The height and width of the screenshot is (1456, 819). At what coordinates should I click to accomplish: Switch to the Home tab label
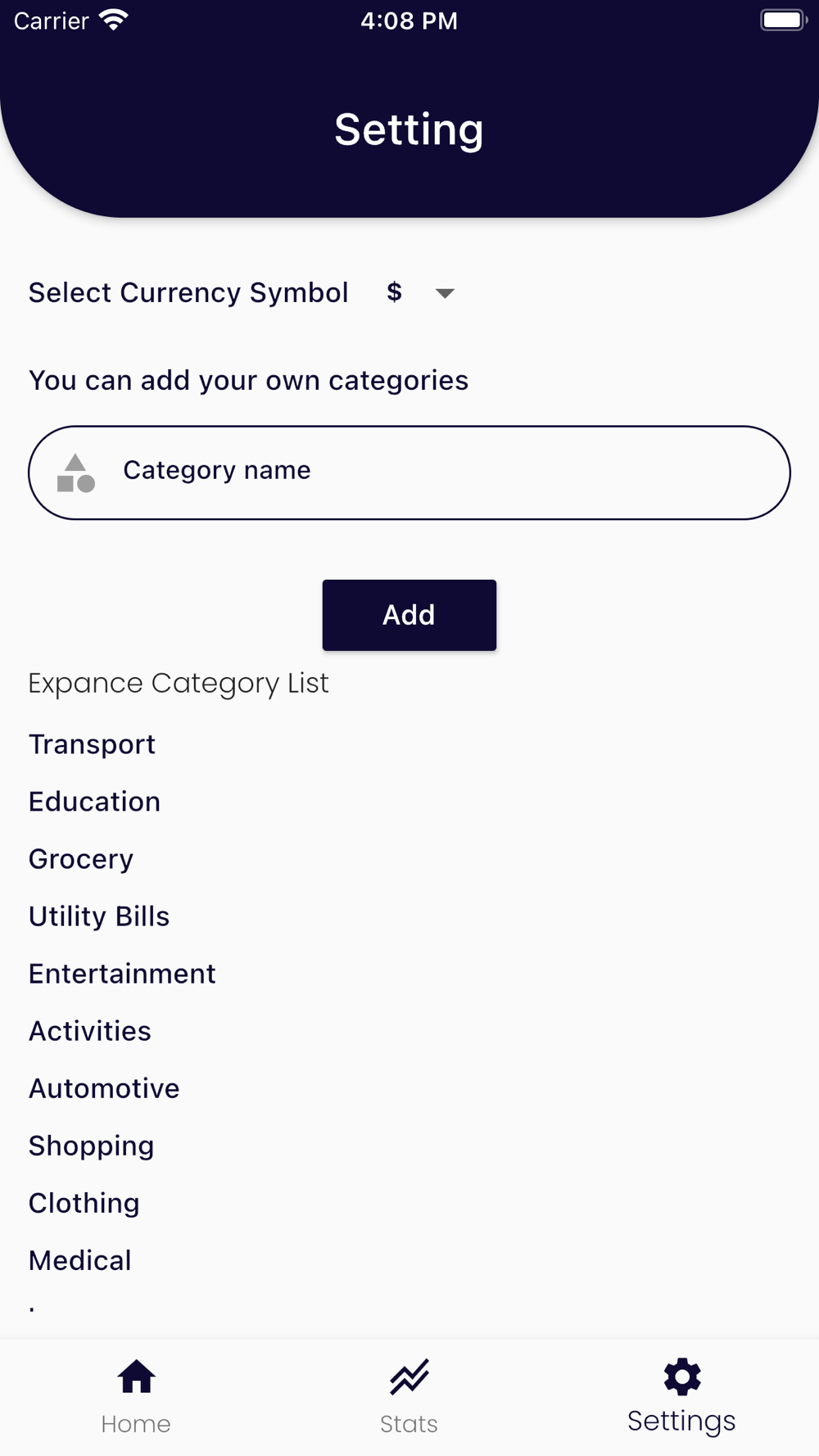click(136, 1424)
